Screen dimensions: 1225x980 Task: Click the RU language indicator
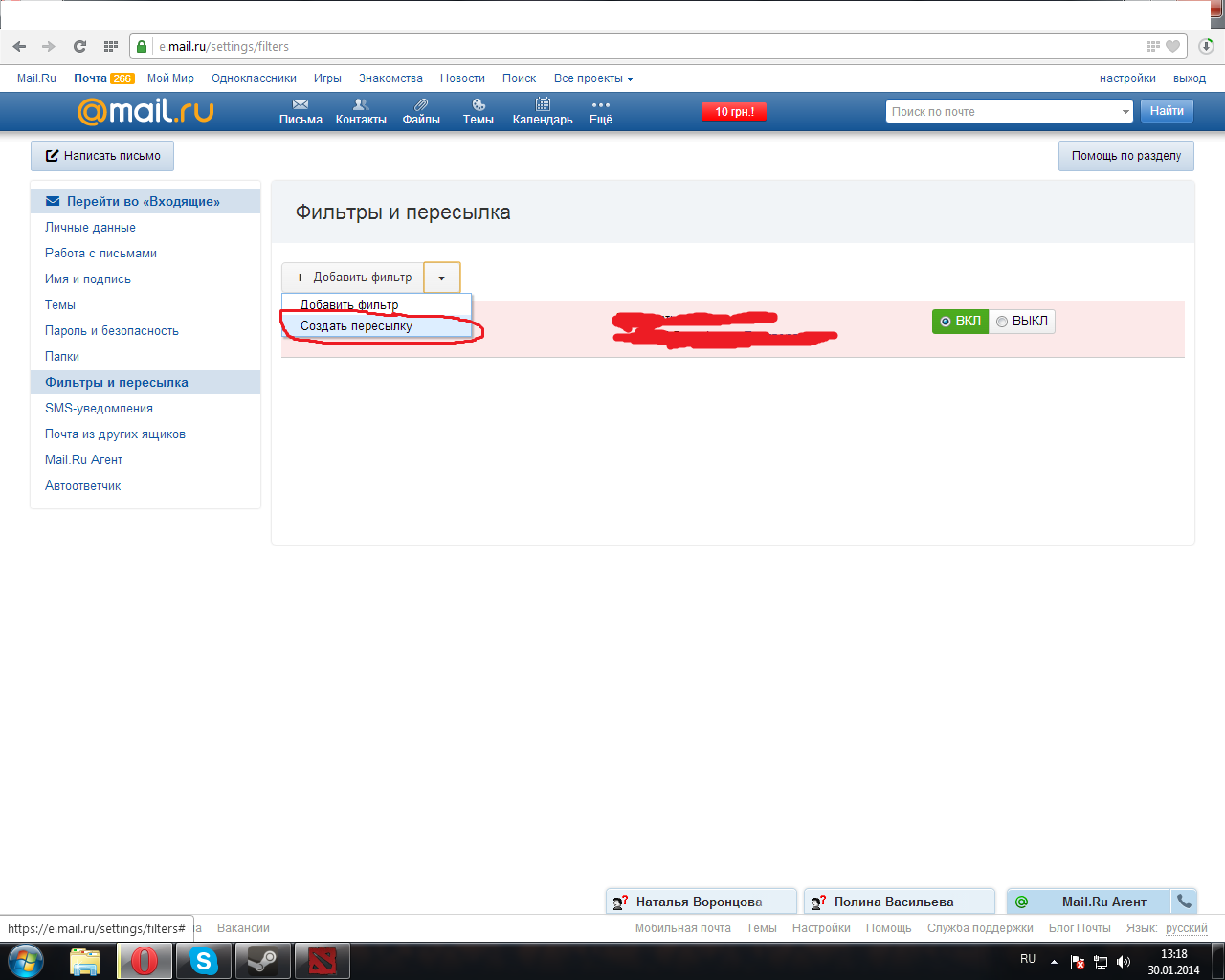click(1028, 958)
